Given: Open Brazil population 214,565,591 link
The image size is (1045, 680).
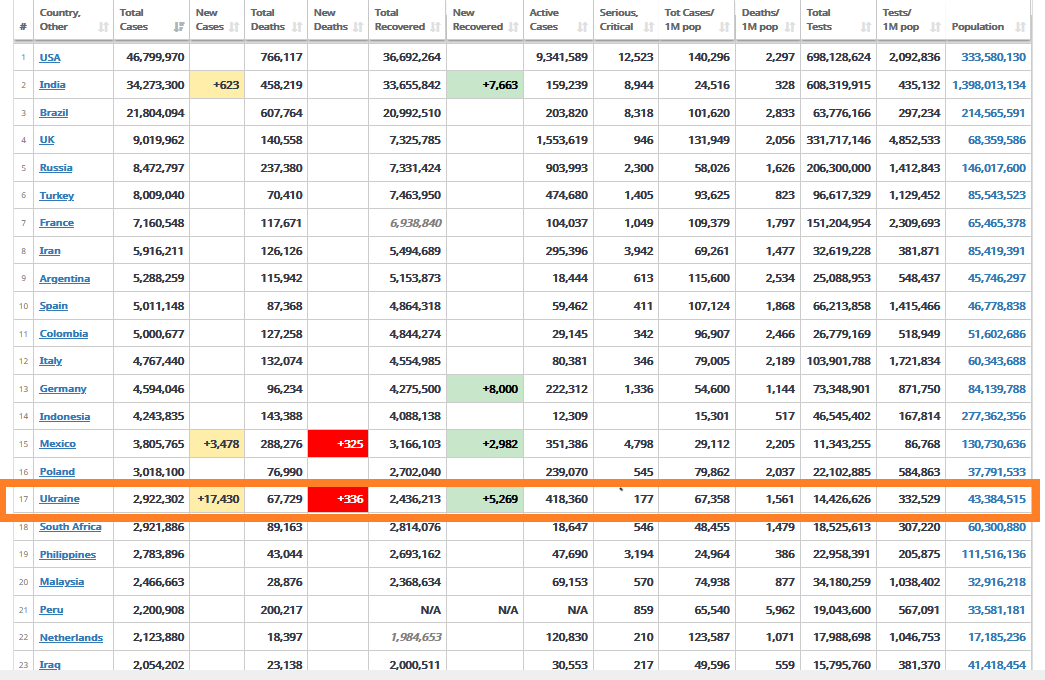Looking at the screenshot, I should point(994,113).
